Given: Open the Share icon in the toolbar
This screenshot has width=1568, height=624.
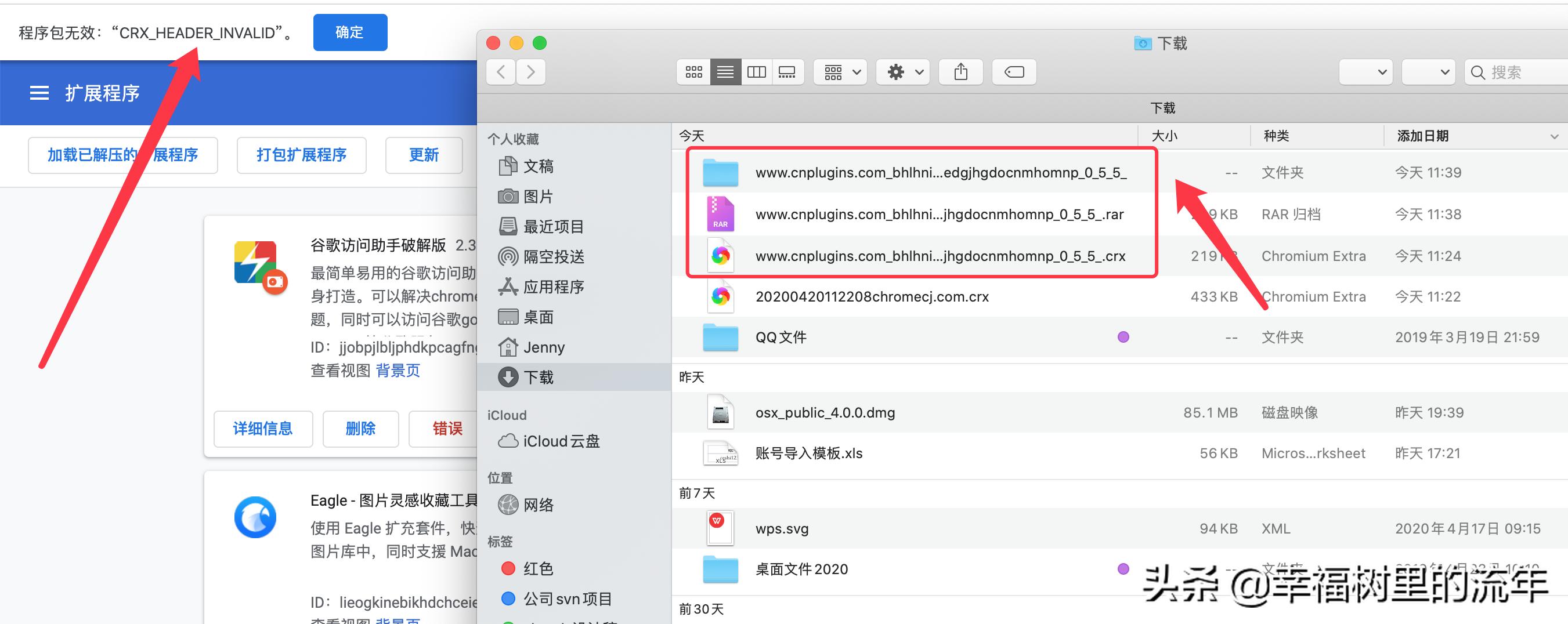Looking at the screenshot, I should click(960, 72).
